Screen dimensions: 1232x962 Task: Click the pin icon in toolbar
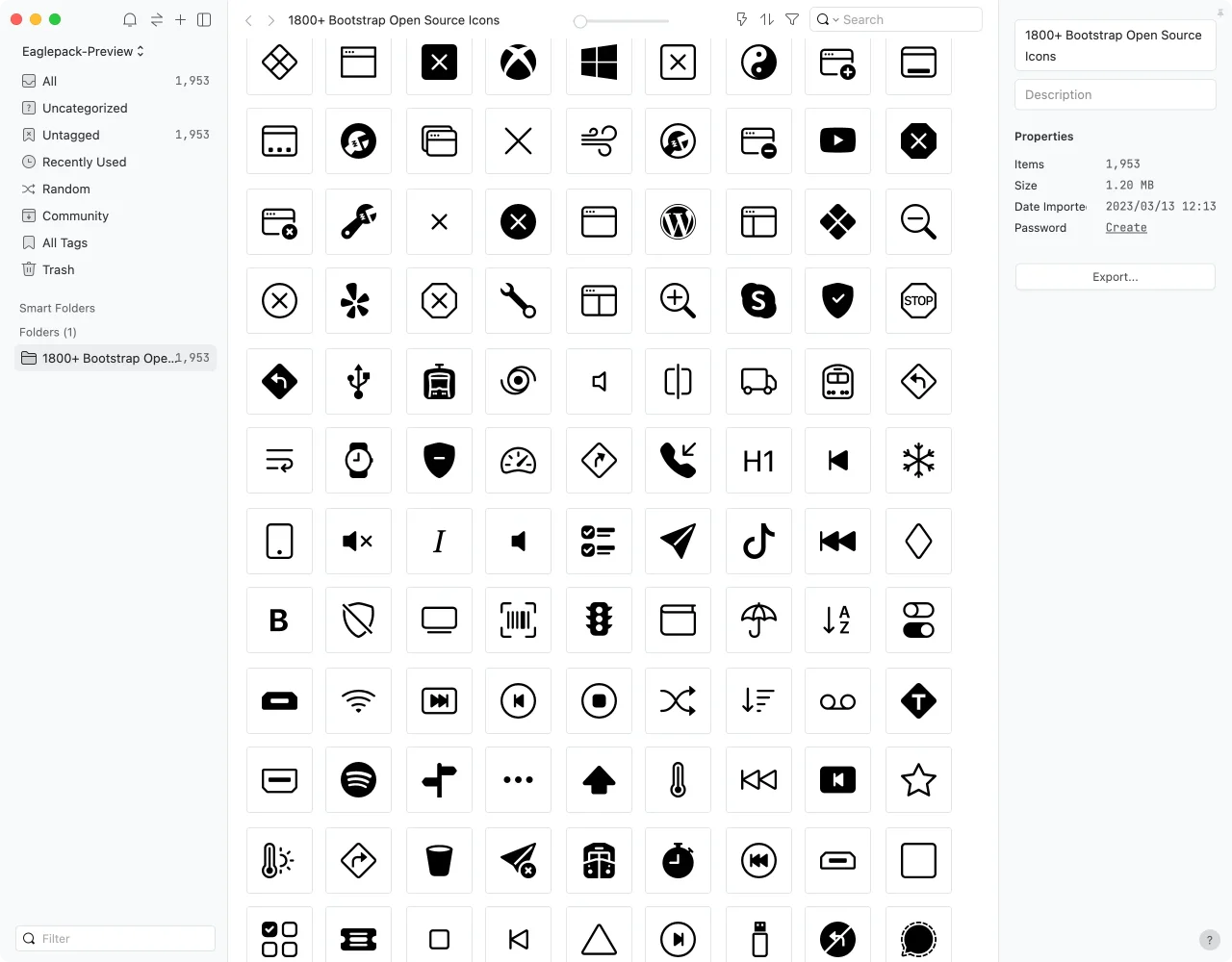click(741, 19)
